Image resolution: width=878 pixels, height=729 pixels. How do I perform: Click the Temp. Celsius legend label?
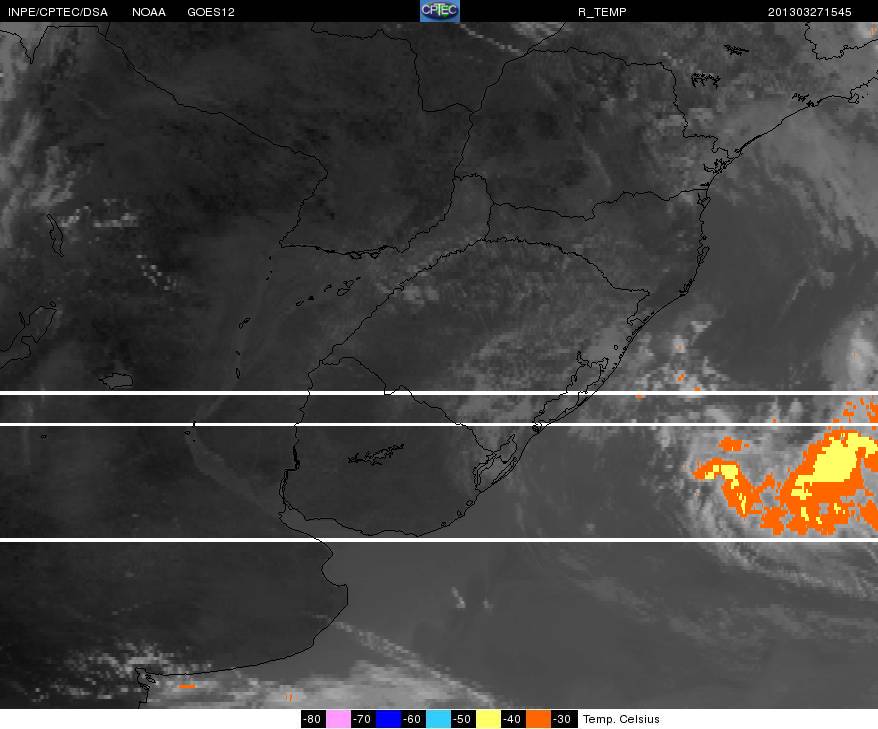point(621,719)
